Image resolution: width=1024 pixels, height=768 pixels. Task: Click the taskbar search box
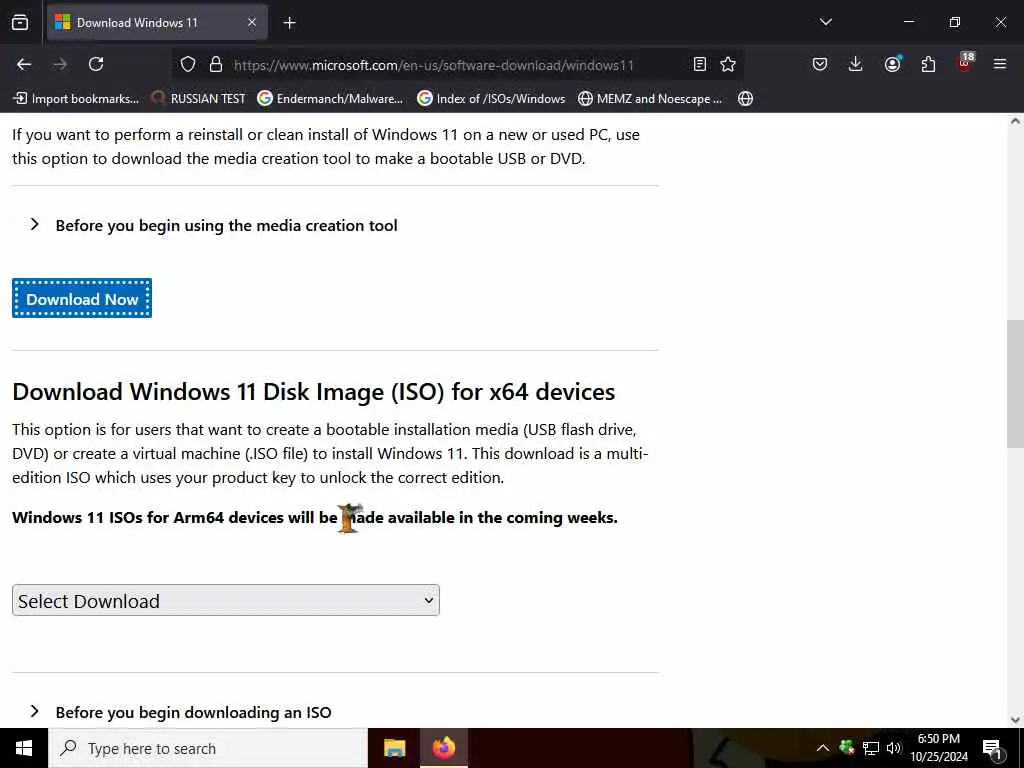(x=208, y=748)
